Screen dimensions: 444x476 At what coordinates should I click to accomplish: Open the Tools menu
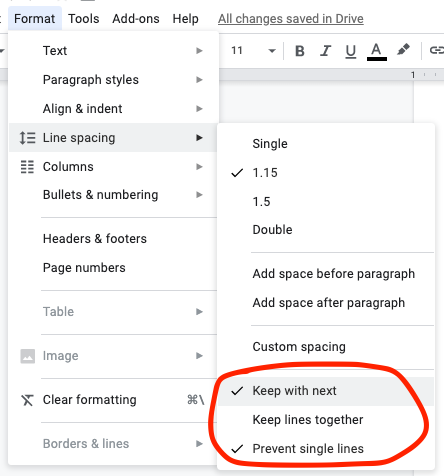point(84,19)
